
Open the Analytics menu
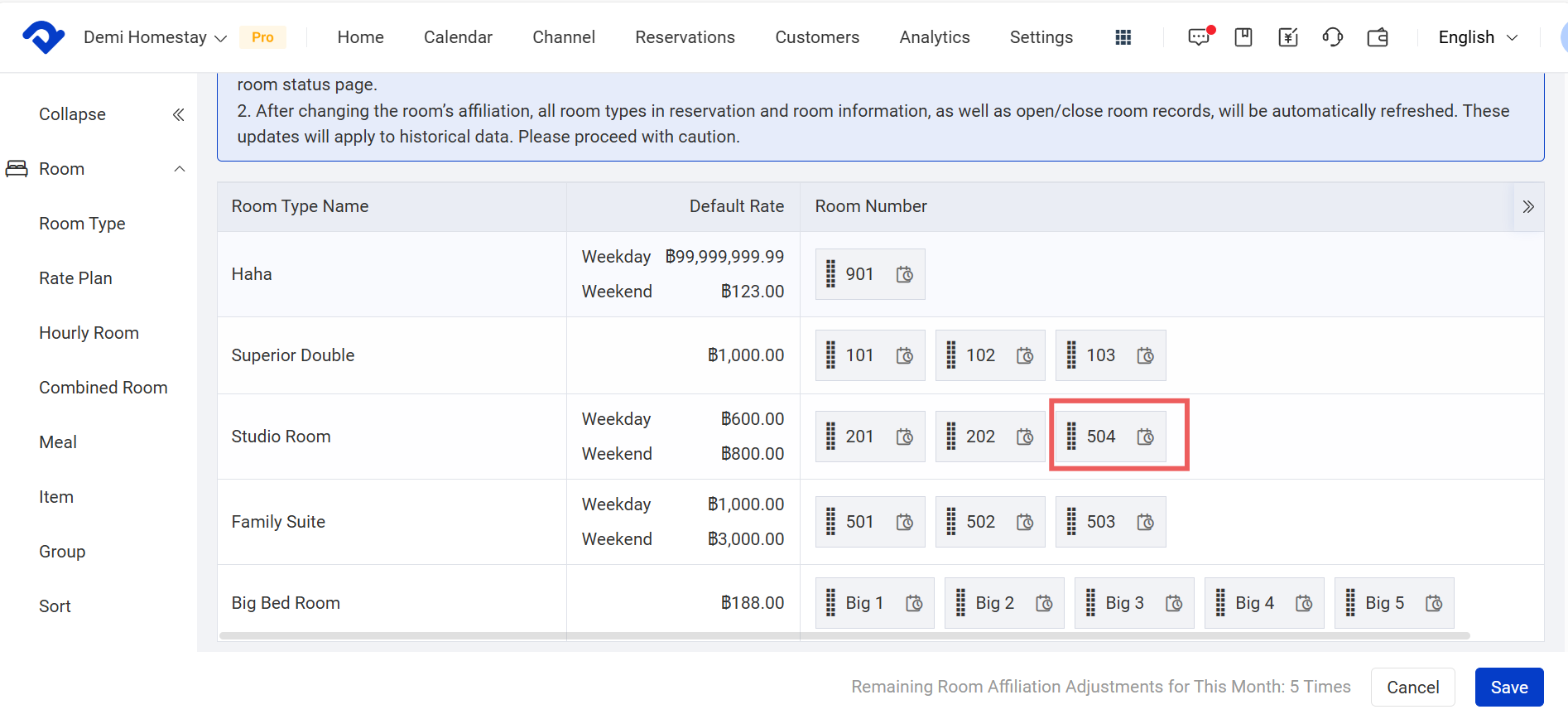(x=934, y=37)
